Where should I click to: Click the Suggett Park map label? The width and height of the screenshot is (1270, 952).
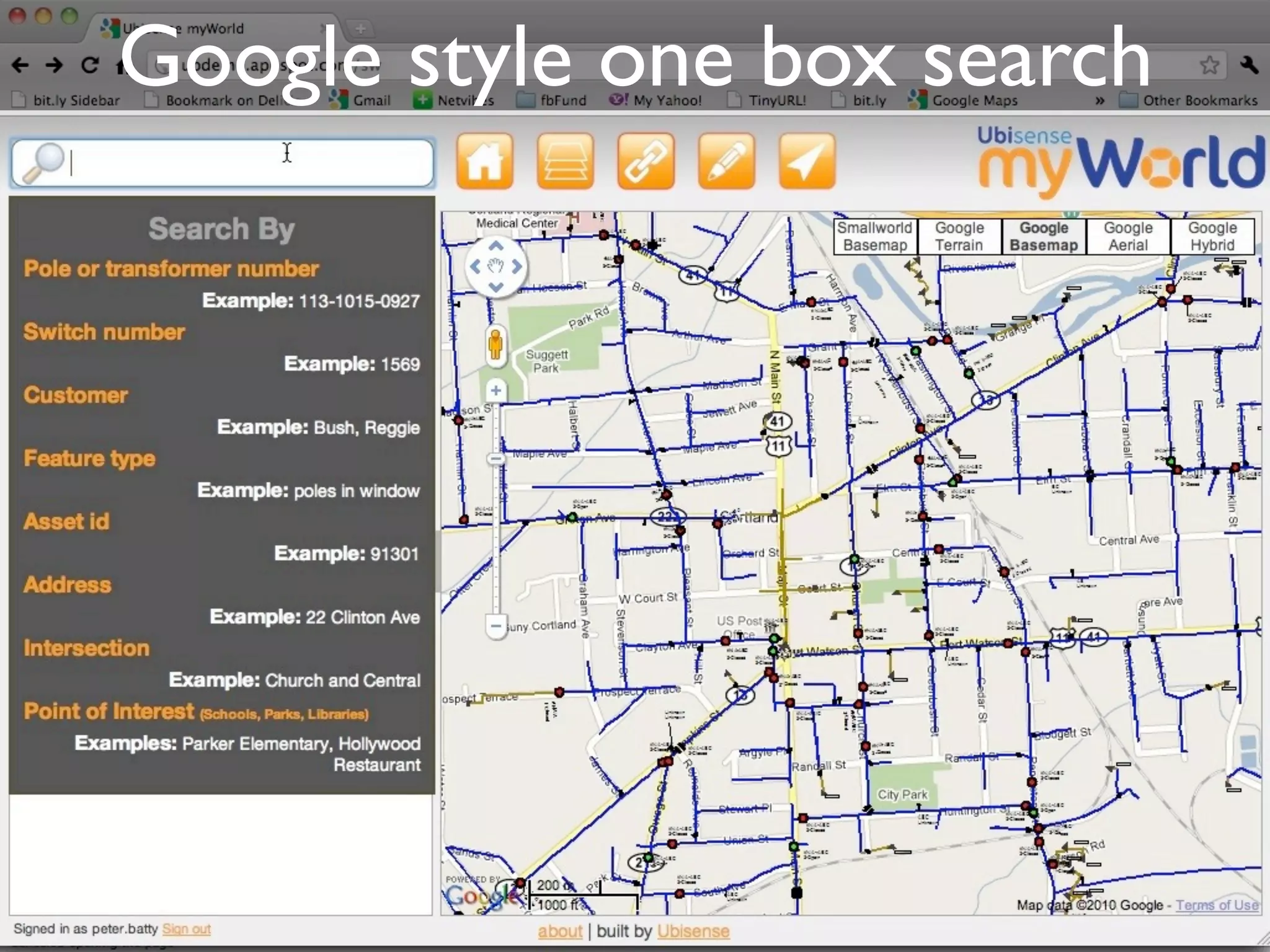coord(546,361)
